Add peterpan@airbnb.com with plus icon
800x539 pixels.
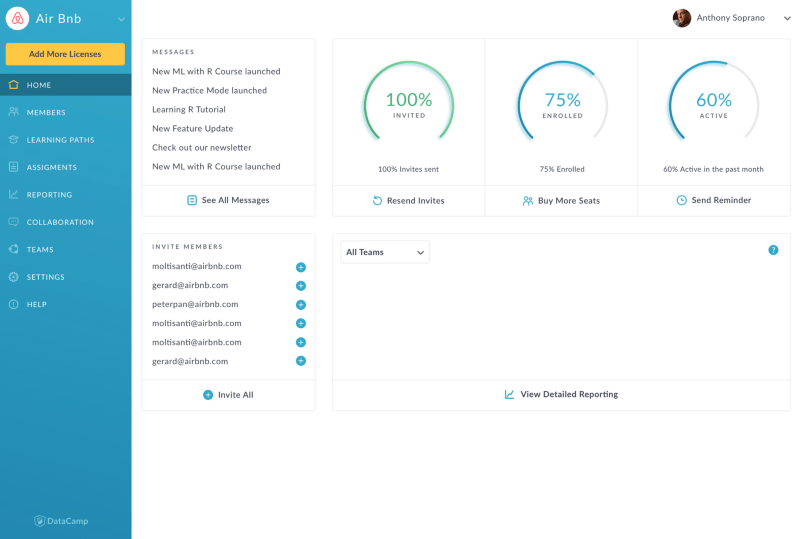[x=301, y=305]
